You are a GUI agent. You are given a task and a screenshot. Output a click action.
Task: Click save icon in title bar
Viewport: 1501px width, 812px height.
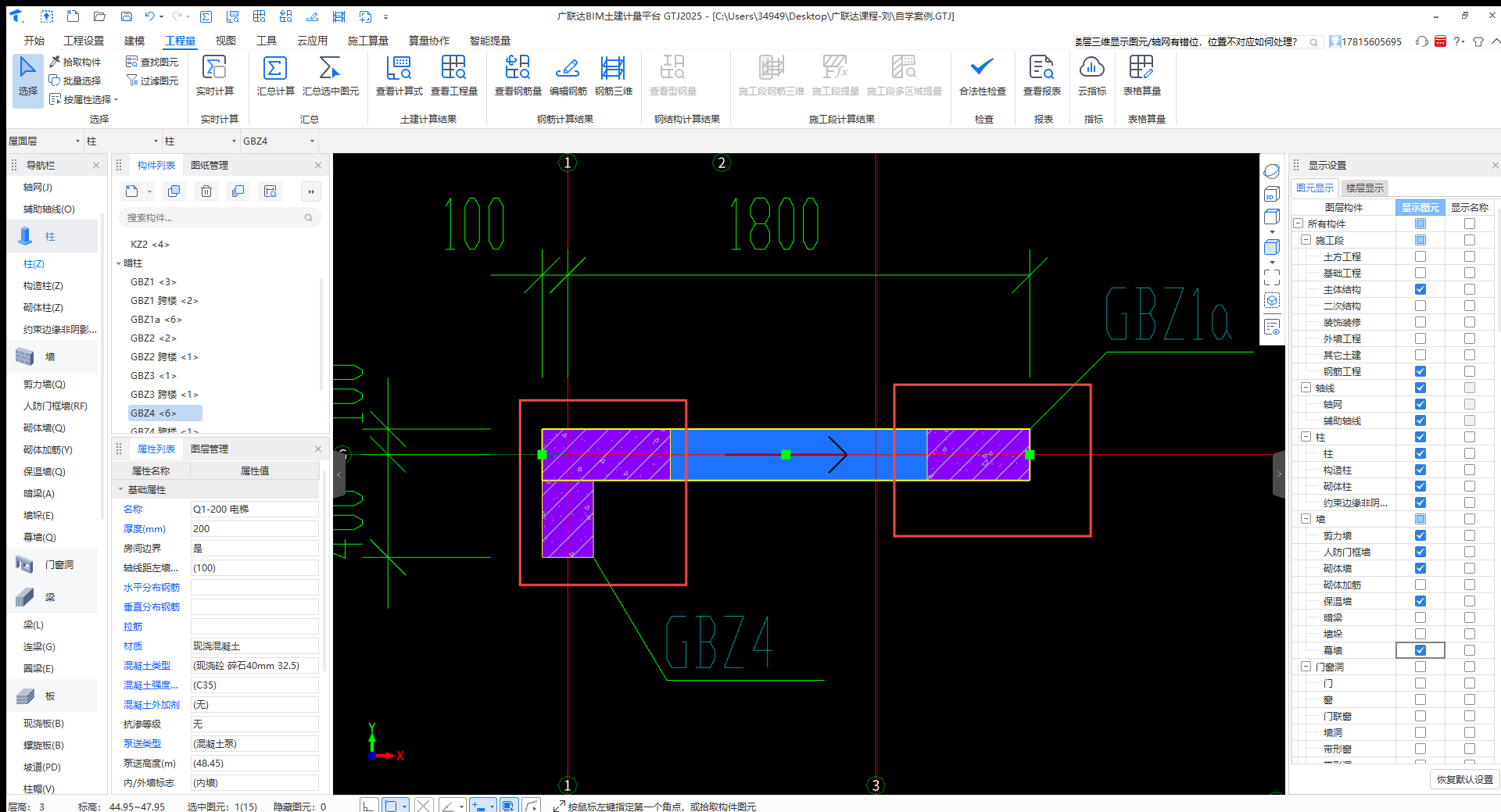click(126, 16)
